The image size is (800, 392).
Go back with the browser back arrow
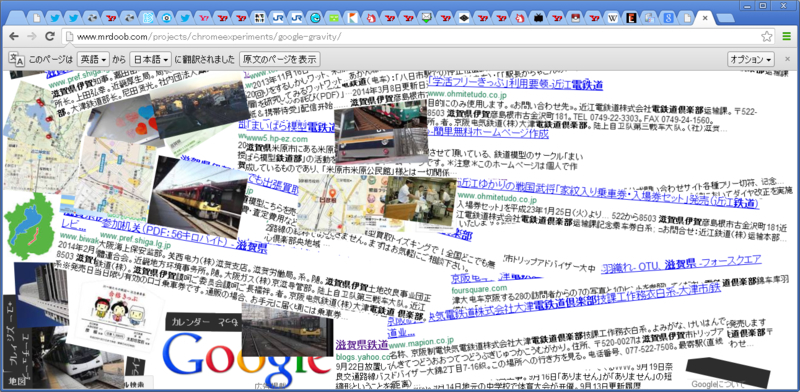14,36
